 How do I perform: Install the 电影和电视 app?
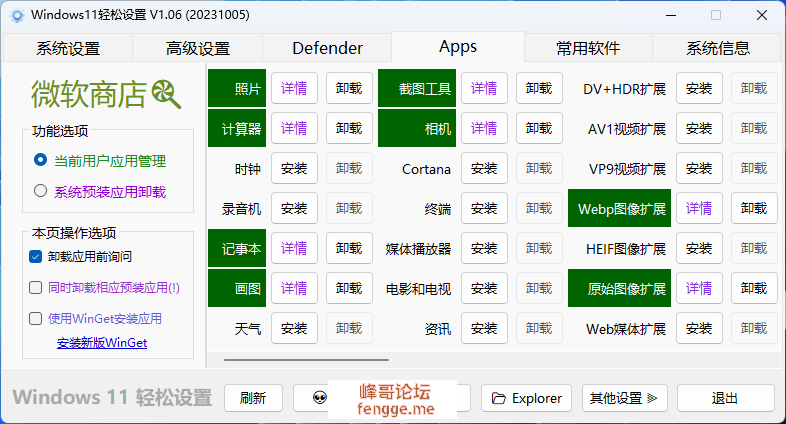[484, 288]
